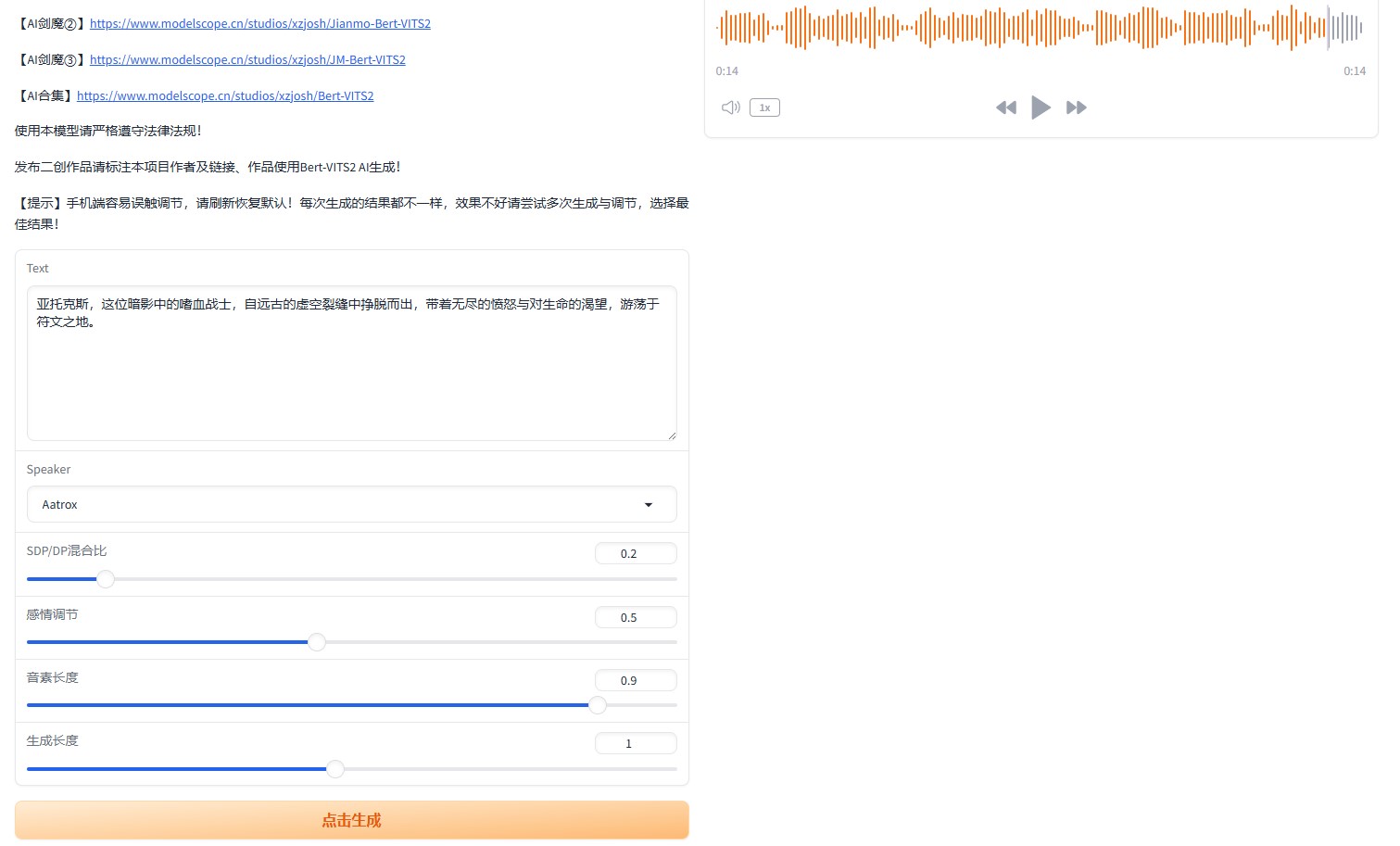Edit the 感情调节 value 0.5
The image size is (1400, 846).
[x=636, y=617]
